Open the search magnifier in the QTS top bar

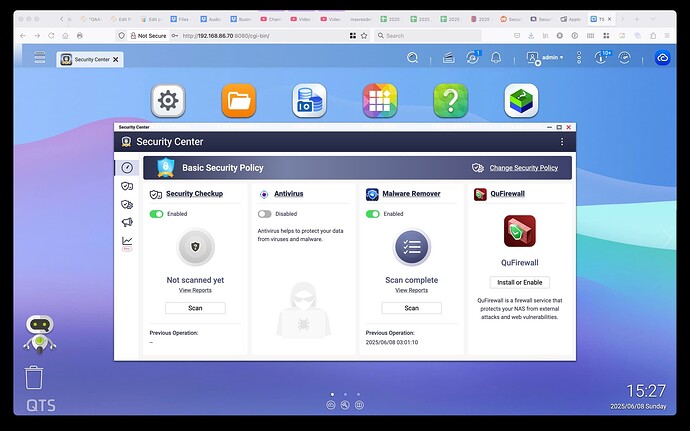(412, 58)
